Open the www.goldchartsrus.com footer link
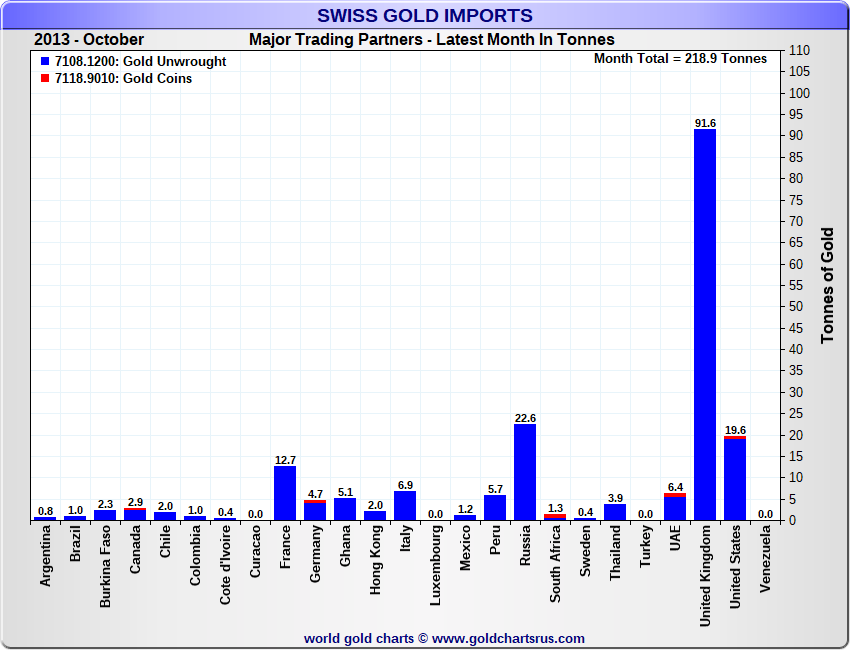 coord(509,638)
